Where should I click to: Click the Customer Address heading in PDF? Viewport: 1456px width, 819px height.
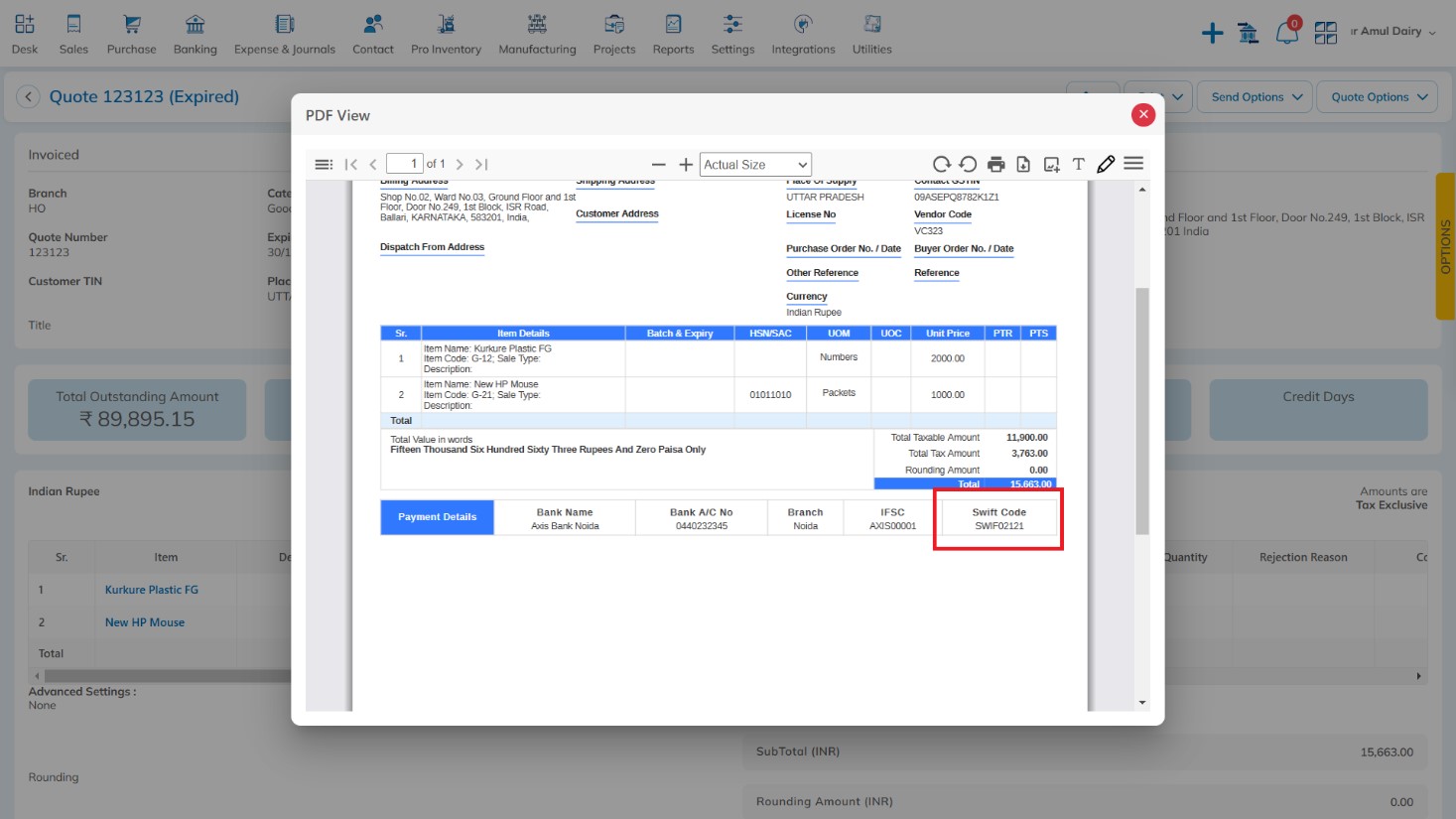click(617, 213)
